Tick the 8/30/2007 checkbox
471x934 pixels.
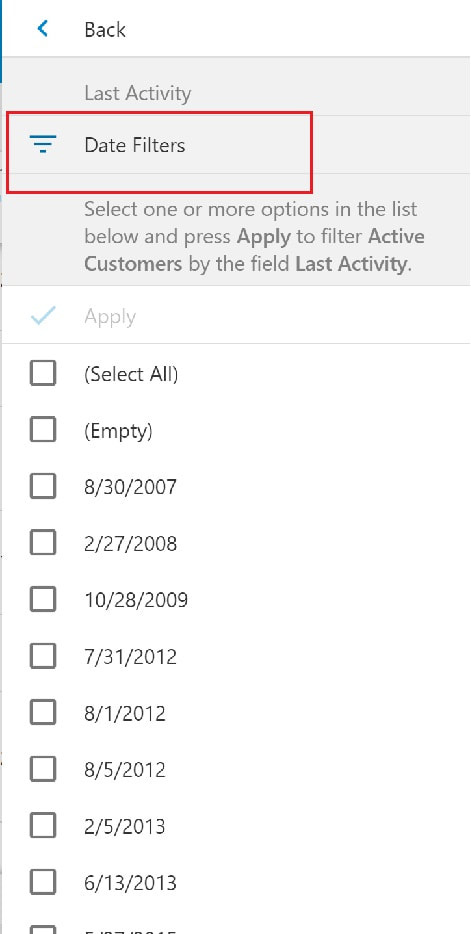[x=43, y=486]
